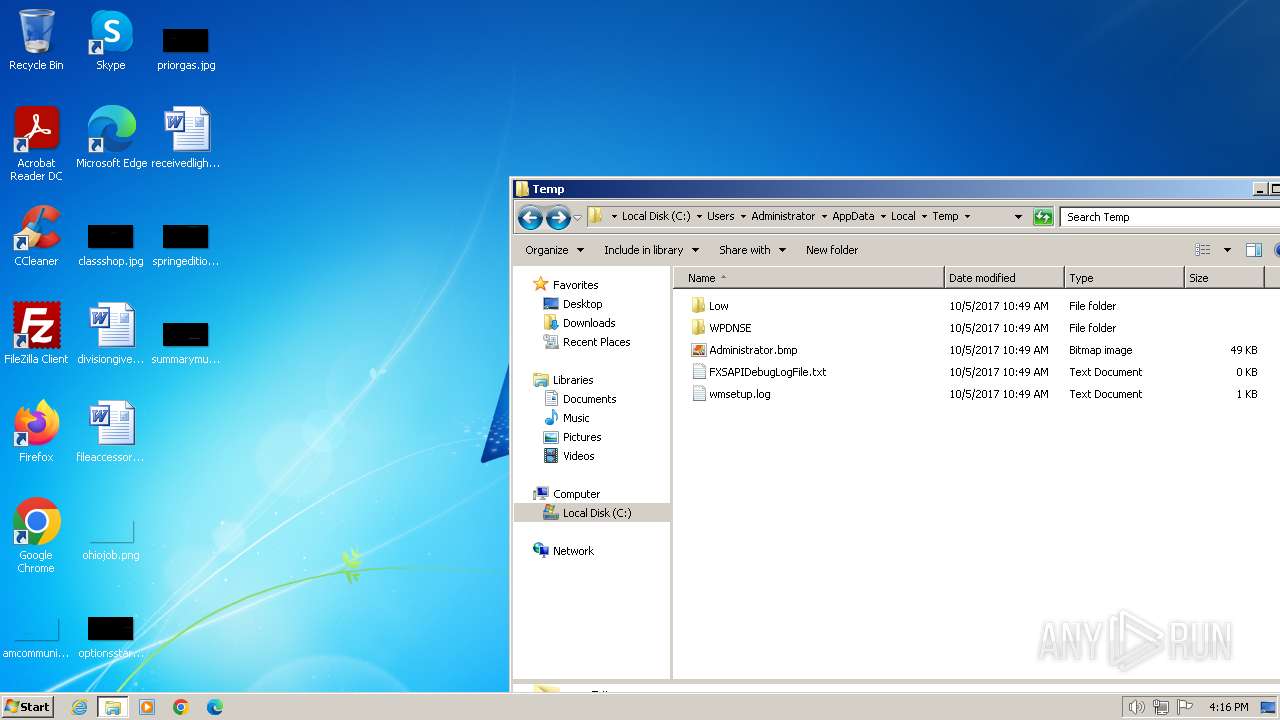Viewport: 1280px width, 720px height.
Task: Select classshop.jpg on the desktop
Action: 110,244
